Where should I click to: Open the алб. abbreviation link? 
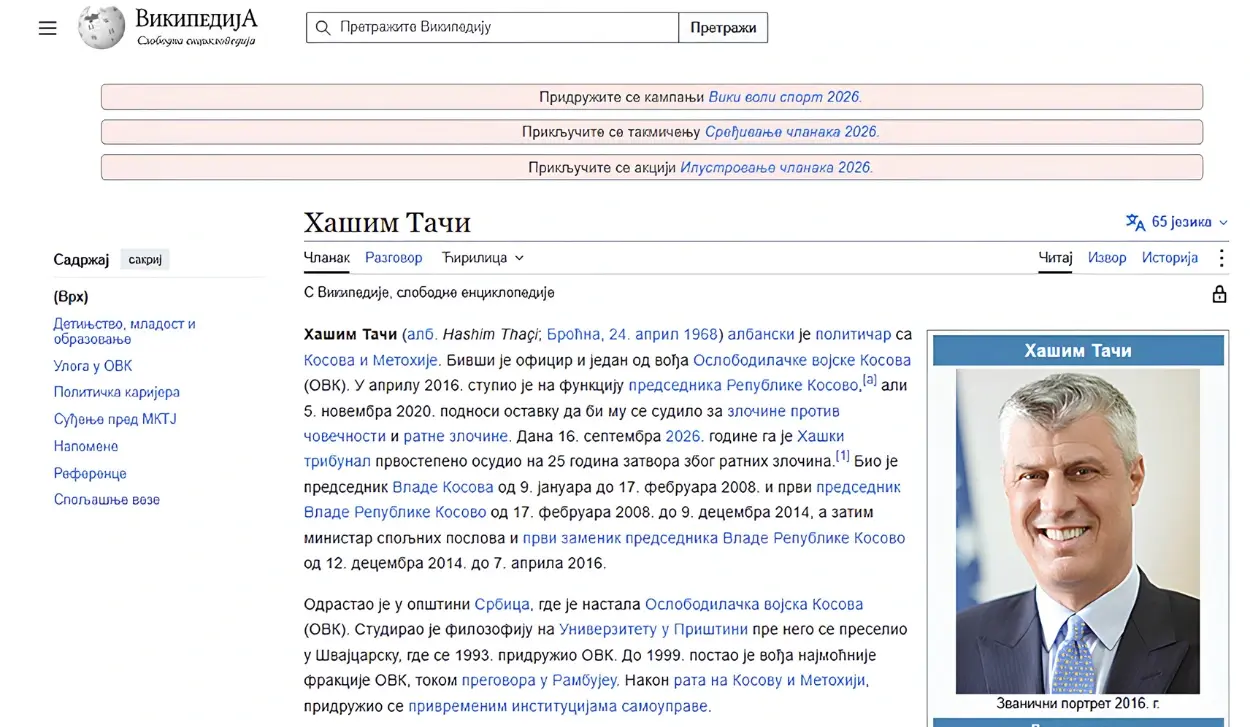pos(422,334)
